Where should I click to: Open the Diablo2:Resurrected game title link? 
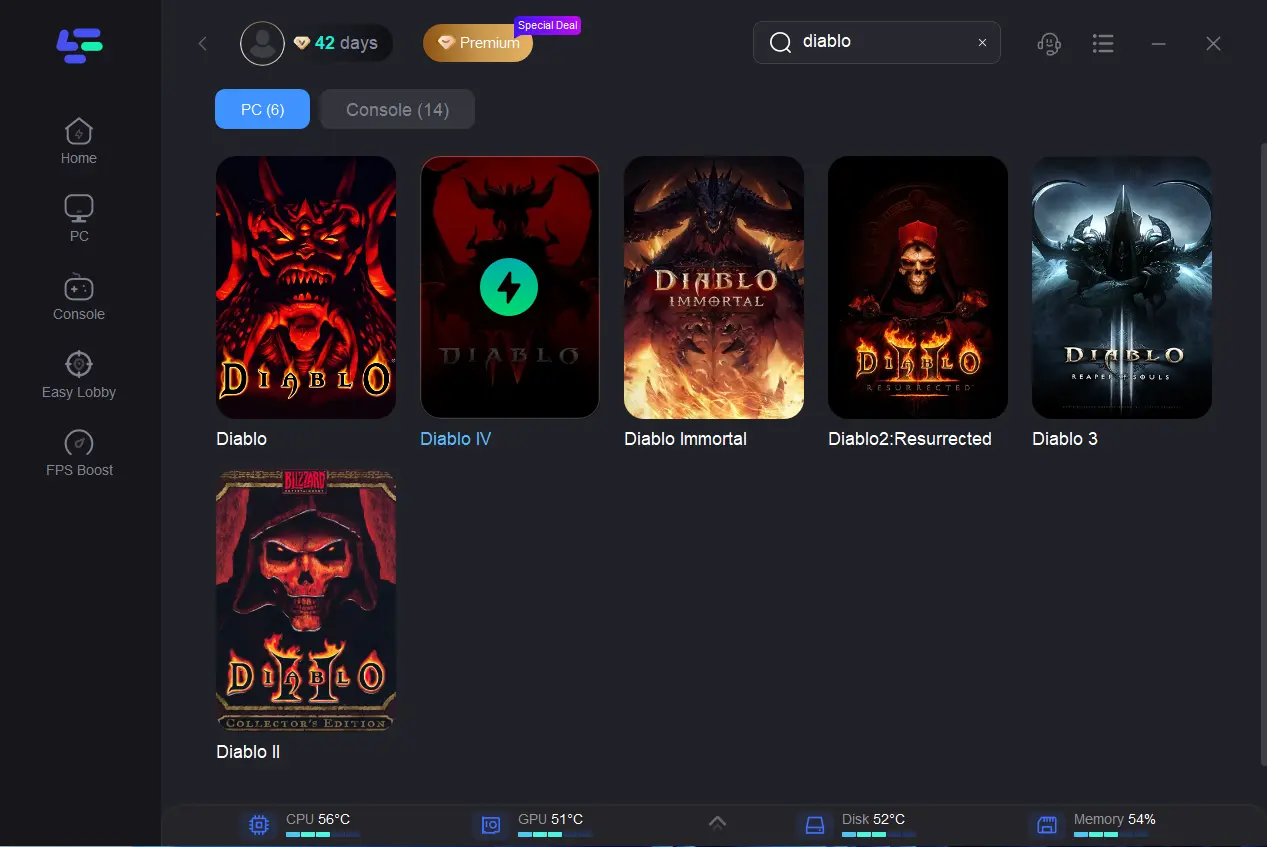pos(909,439)
